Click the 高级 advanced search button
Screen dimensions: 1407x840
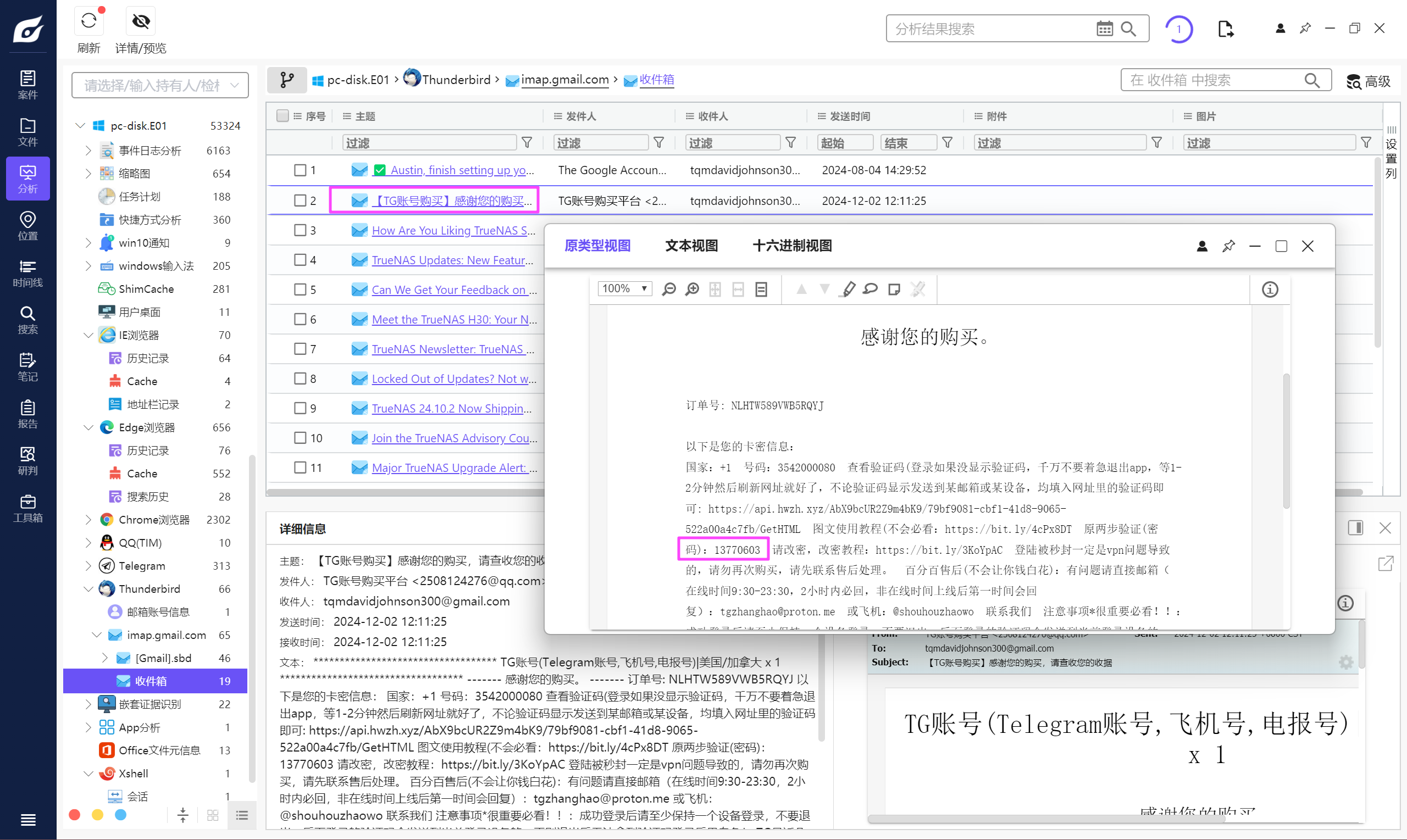coord(1368,81)
